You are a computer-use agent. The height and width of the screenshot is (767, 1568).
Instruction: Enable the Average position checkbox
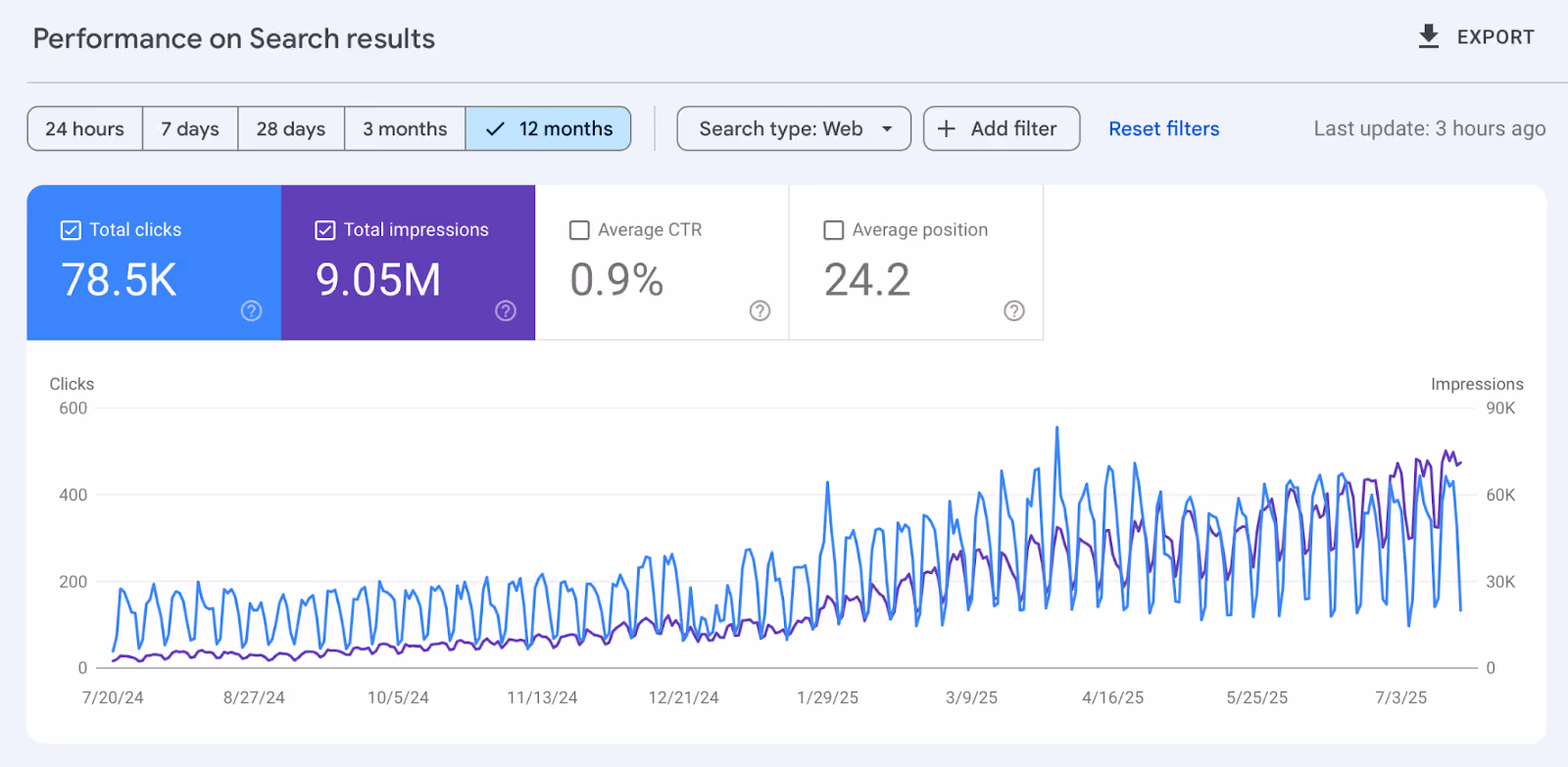tap(834, 230)
